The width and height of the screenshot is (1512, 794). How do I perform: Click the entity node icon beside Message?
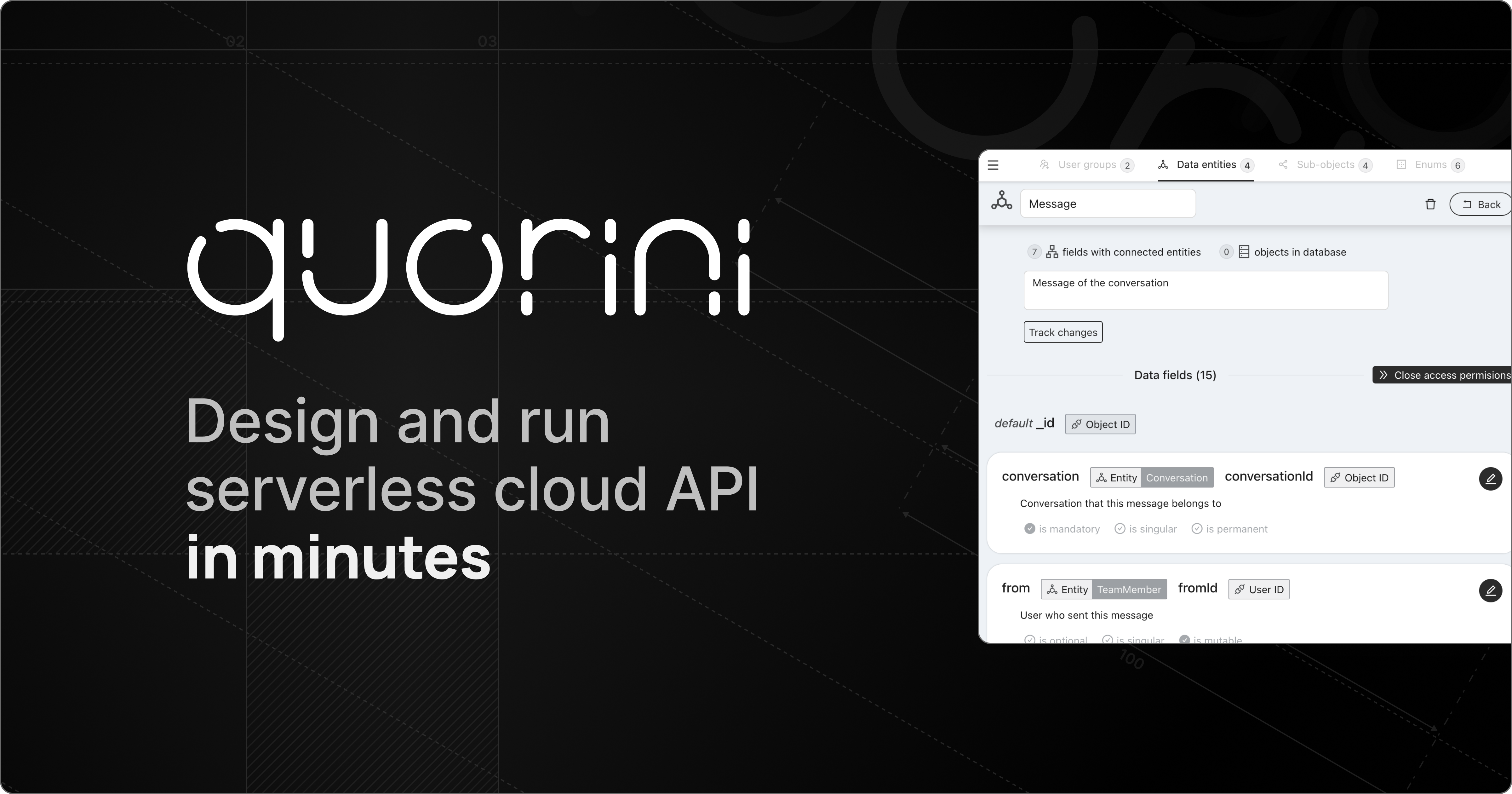coord(1001,200)
